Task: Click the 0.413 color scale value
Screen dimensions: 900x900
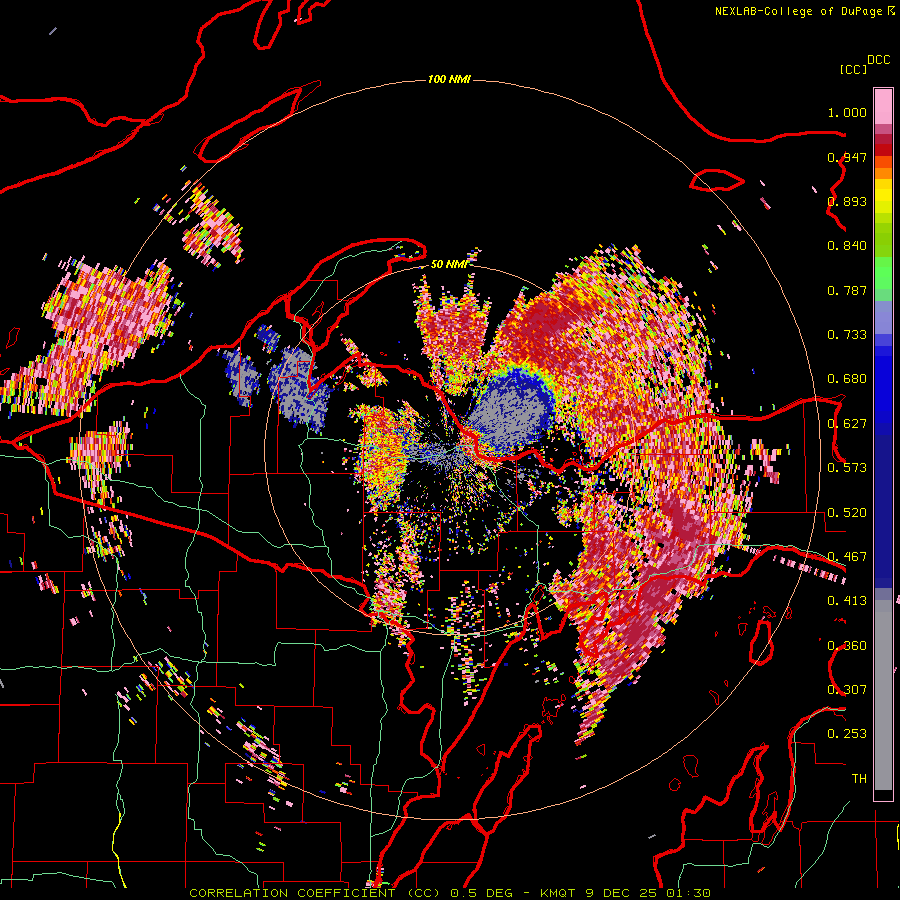Action: (x=847, y=601)
